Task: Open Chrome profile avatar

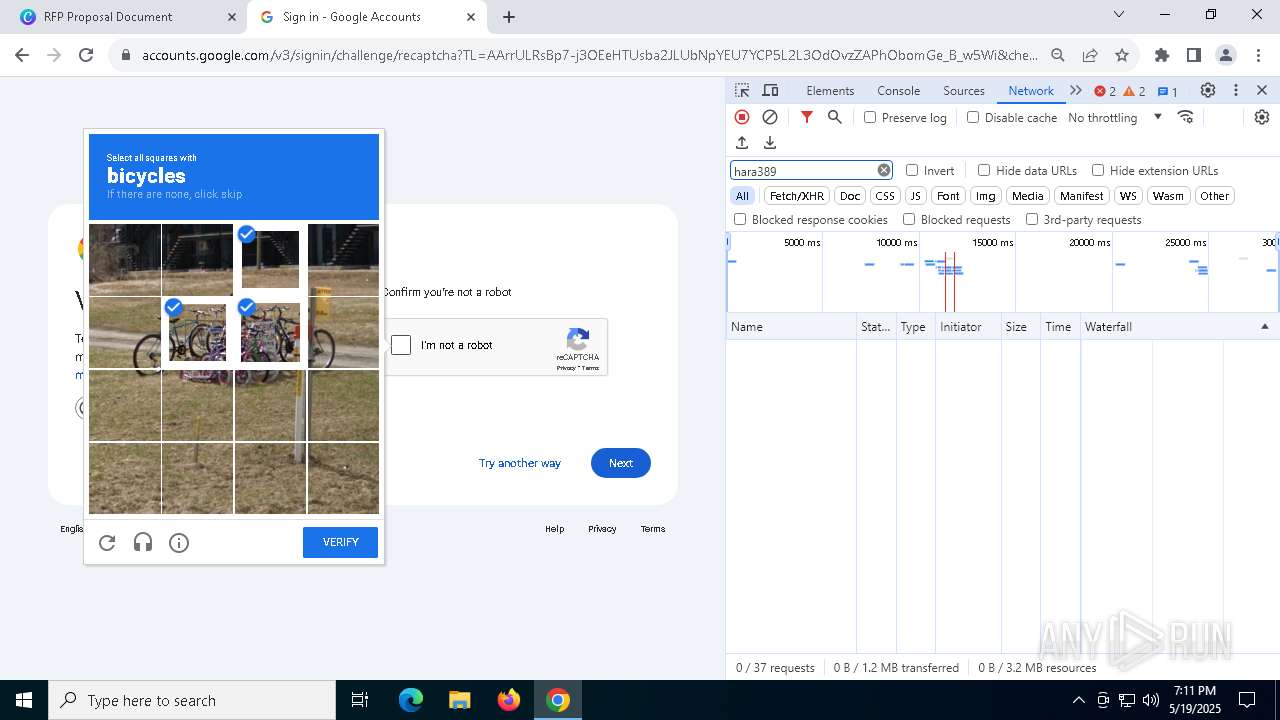Action: 1226,55
